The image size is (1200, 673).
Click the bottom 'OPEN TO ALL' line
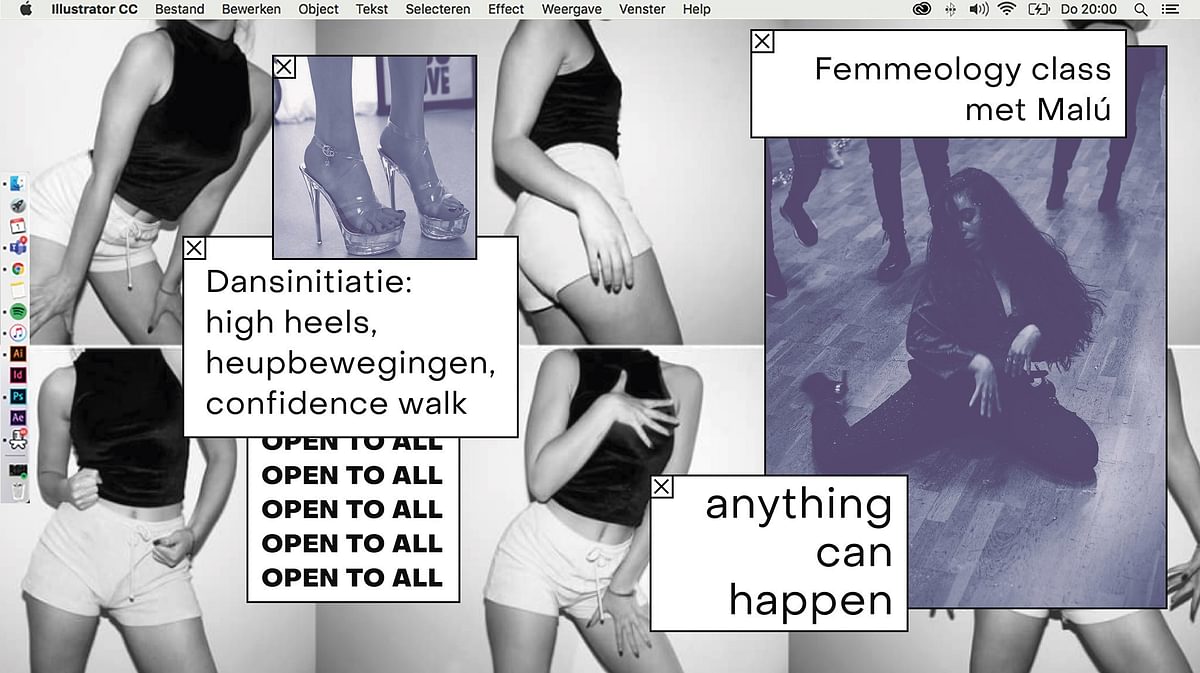352,577
